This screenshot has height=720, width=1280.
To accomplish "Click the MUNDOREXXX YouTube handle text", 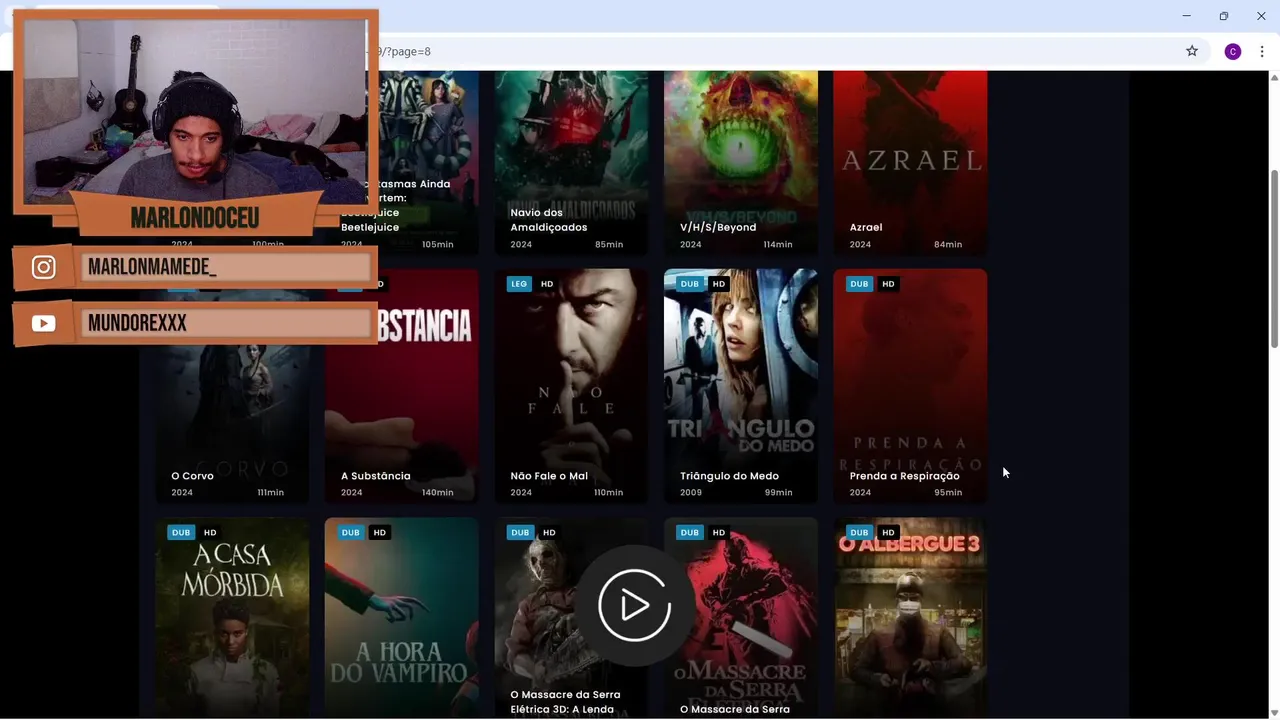I will click(x=137, y=323).
